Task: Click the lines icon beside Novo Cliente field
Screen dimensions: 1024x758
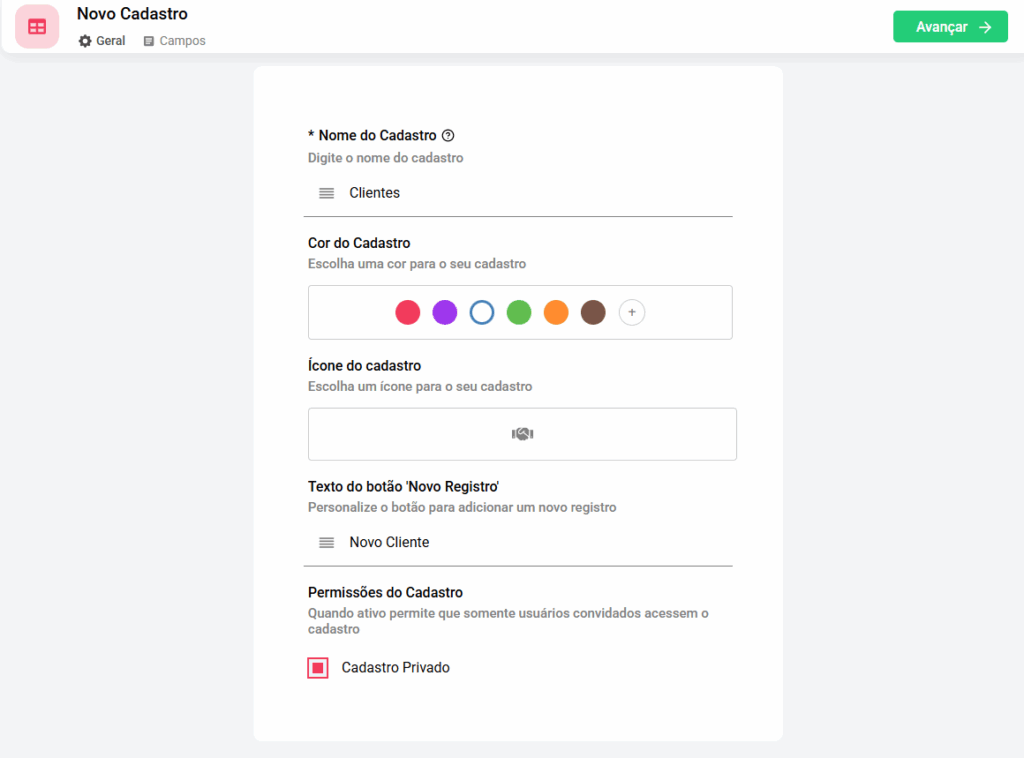Action: click(326, 542)
